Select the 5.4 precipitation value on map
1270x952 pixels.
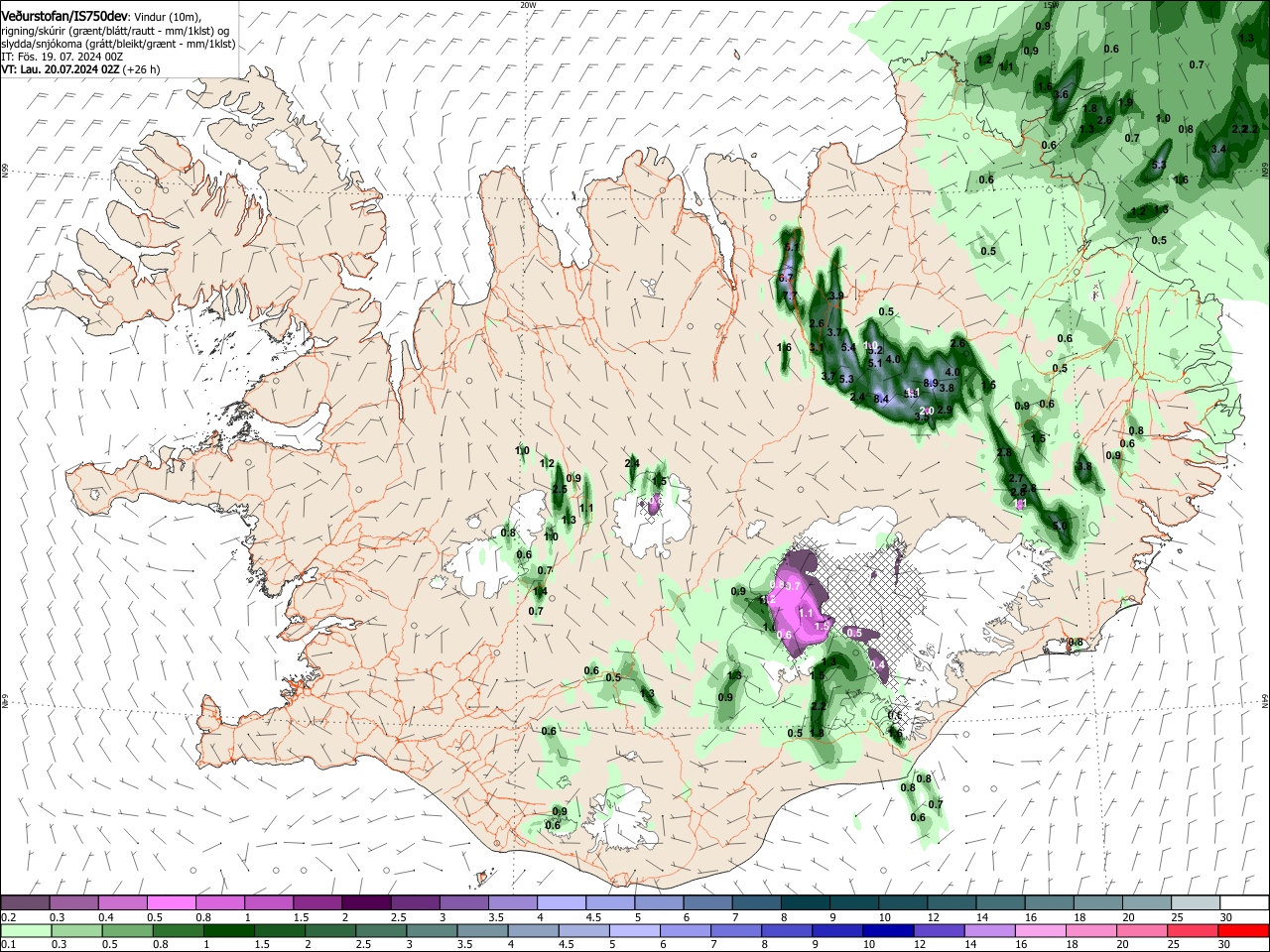[x=848, y=347]
